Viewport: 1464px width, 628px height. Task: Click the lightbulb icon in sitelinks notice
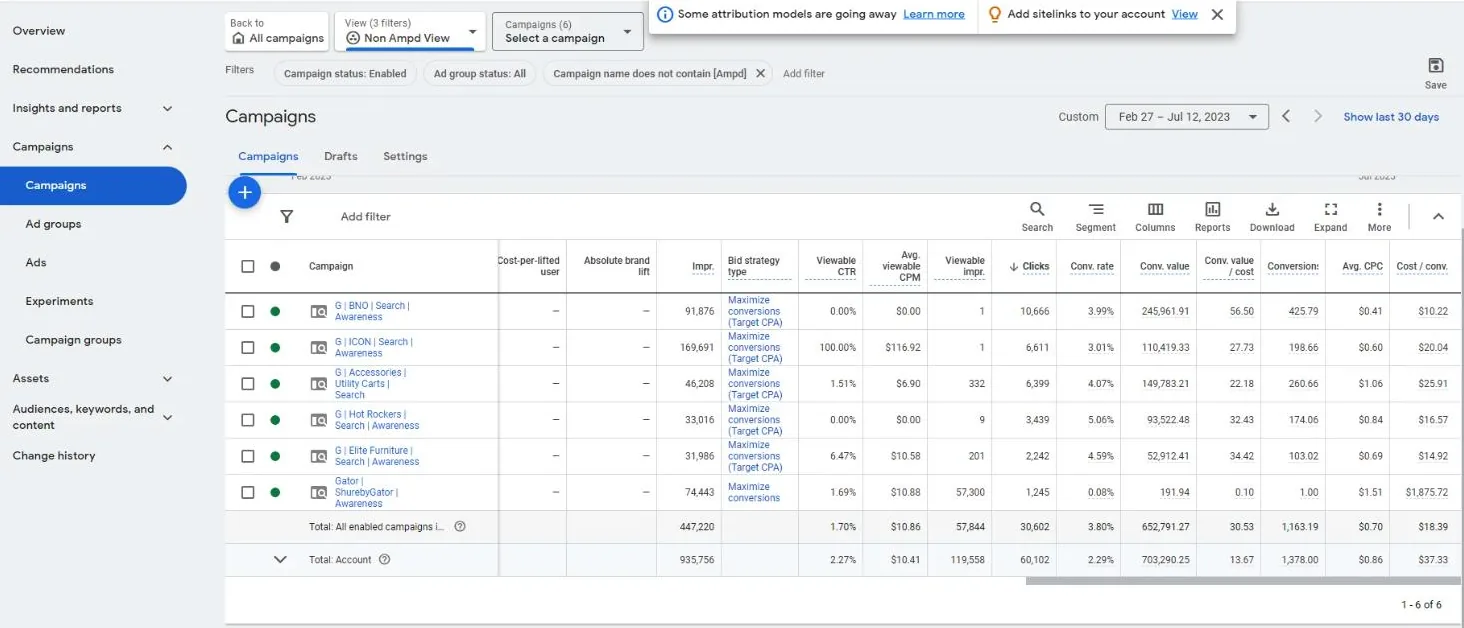coord(994,14)
